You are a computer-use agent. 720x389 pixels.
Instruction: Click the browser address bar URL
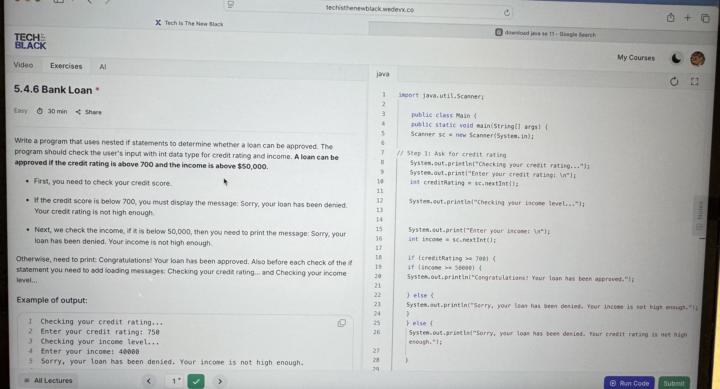(x=370, y=9)
